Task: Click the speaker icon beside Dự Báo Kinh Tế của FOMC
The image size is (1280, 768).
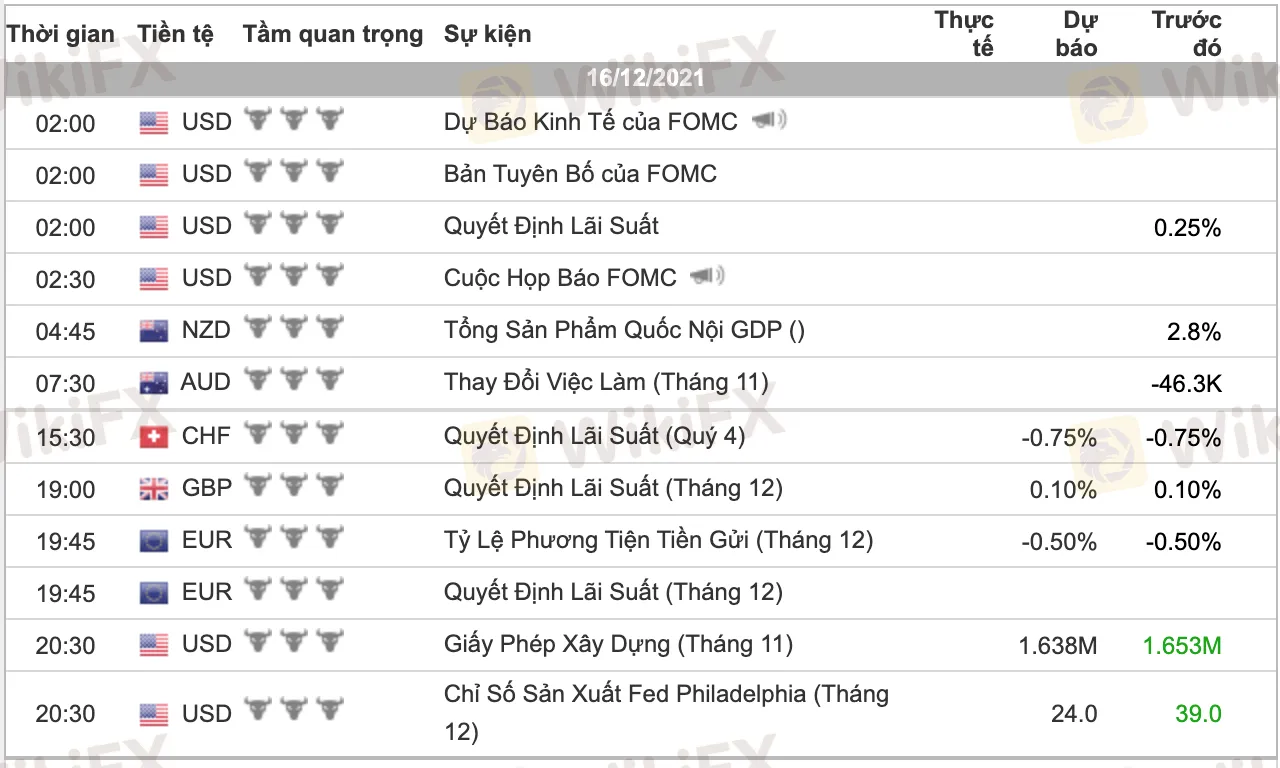Action: point(769,121)
